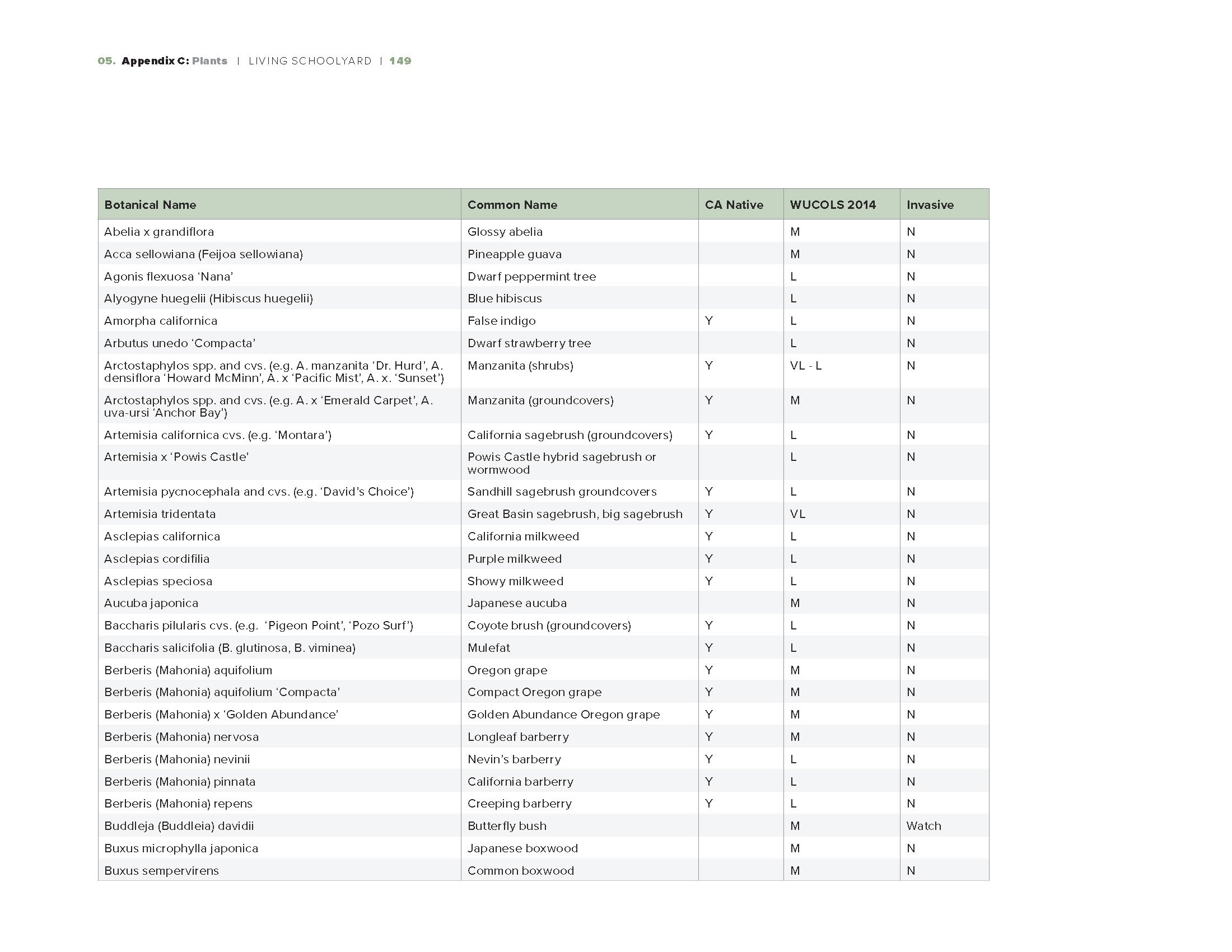Click 'Manzanita (shrubs)' common name

pyautogui.click(x=520, y=366)
